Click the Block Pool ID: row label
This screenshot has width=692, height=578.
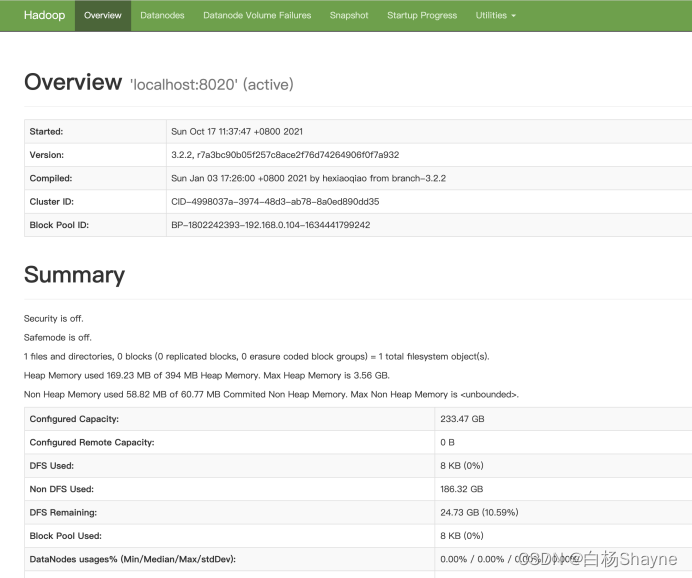tap(59, 225)
